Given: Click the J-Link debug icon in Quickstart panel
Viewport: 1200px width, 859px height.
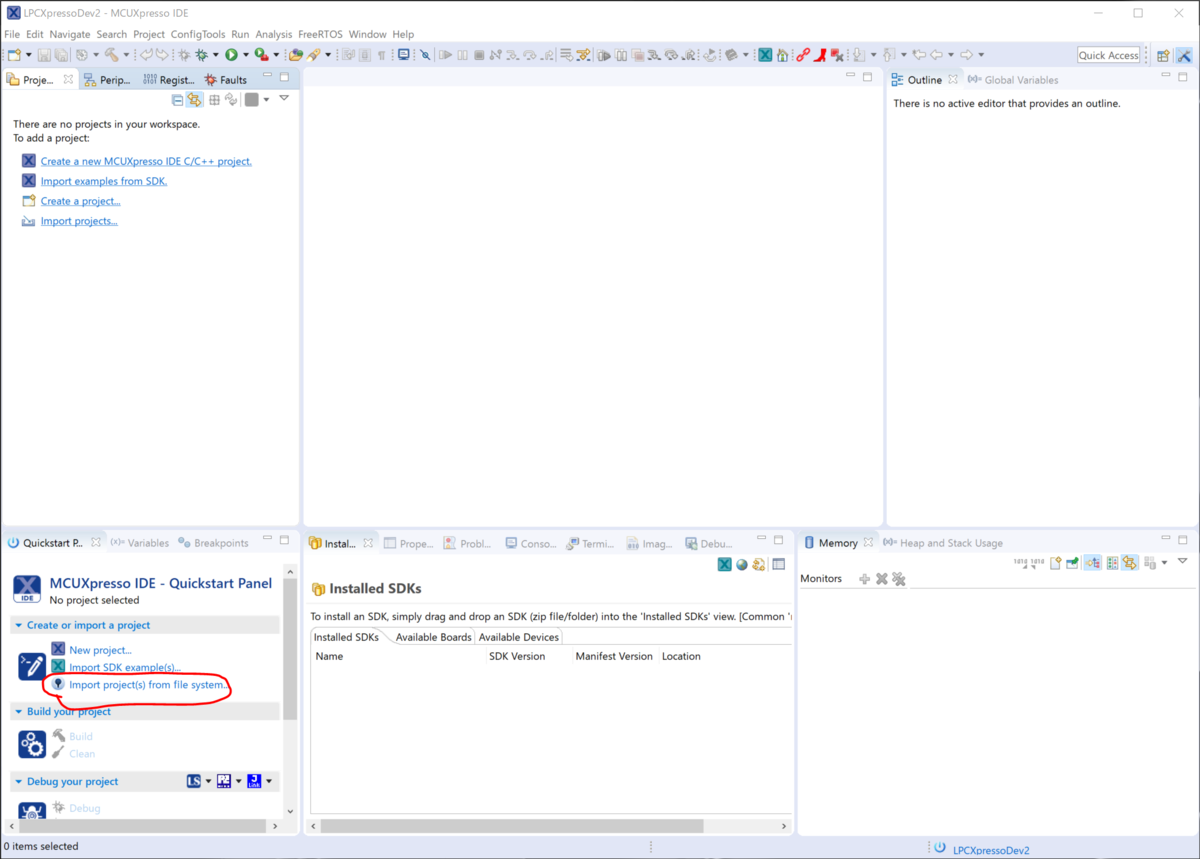Looking at the screenshot, I should (254, 781).
